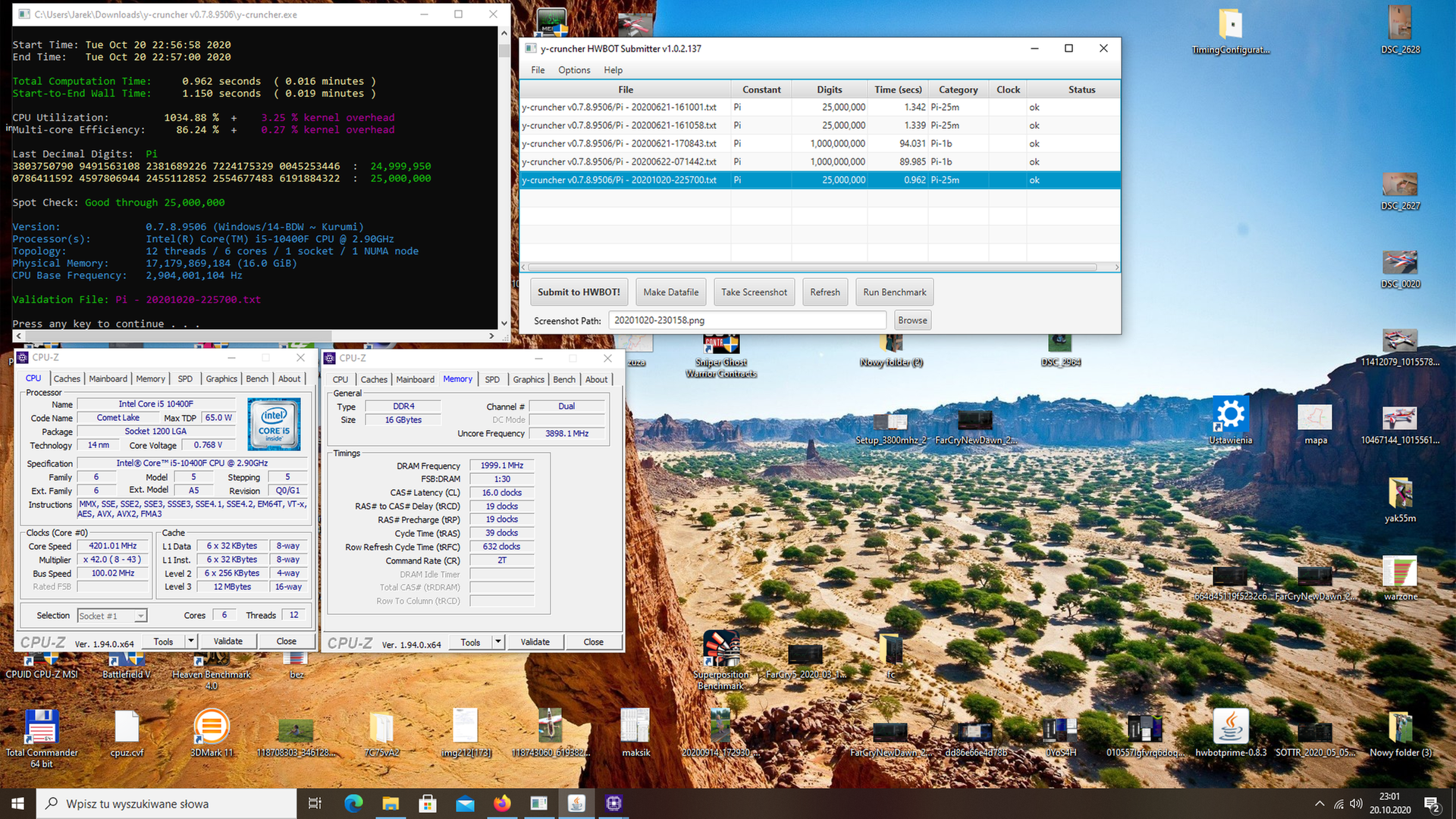Open File menu in HWBOT Submitter
This screenshot has width=1456, height=819.
538,70
